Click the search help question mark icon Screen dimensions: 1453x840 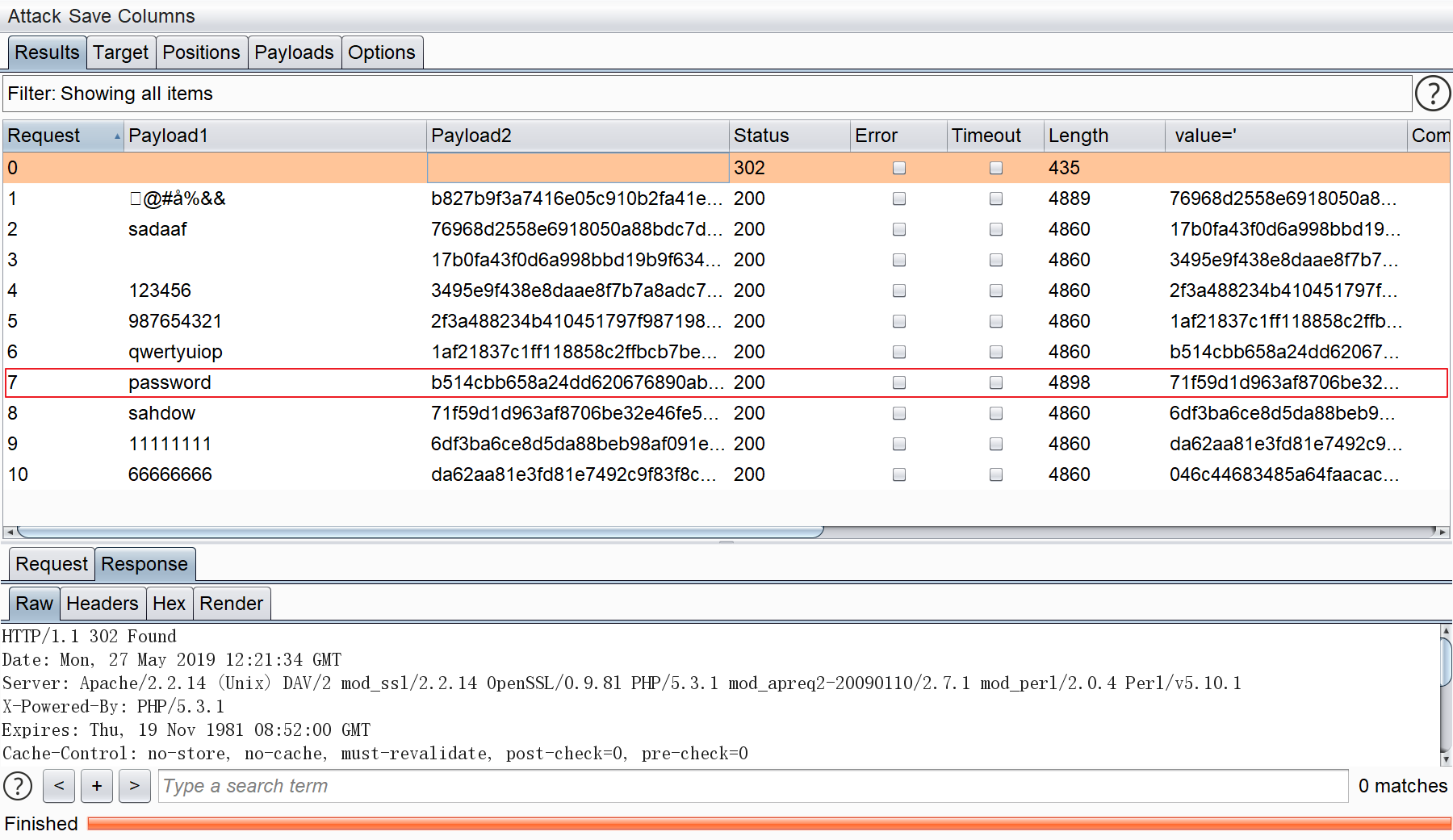pos(18,785)
